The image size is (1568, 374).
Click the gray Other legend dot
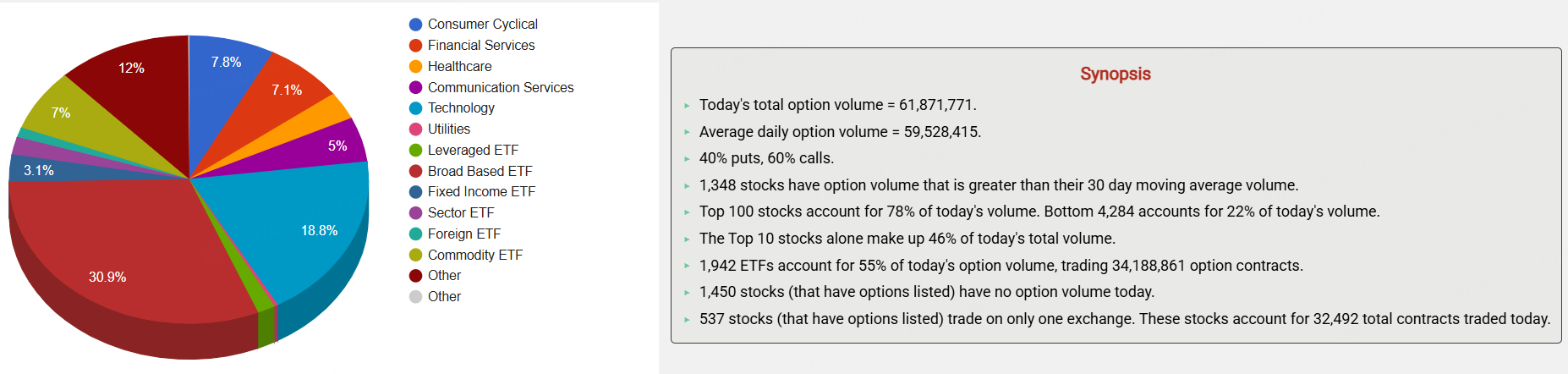(415, 297)
